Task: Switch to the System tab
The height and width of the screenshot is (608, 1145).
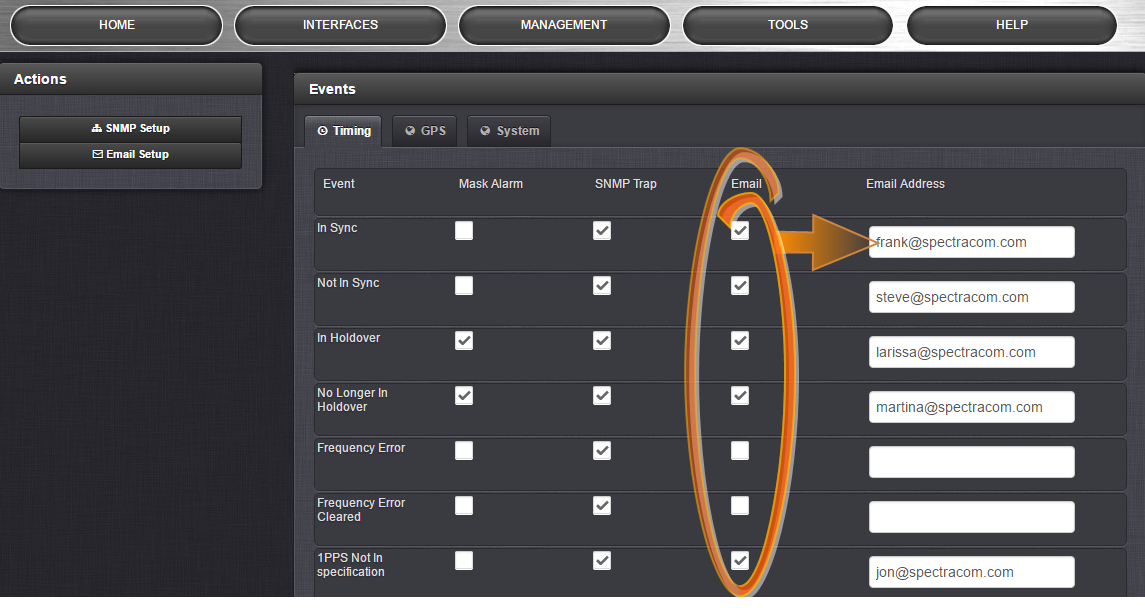Action: tap(509, 131)
